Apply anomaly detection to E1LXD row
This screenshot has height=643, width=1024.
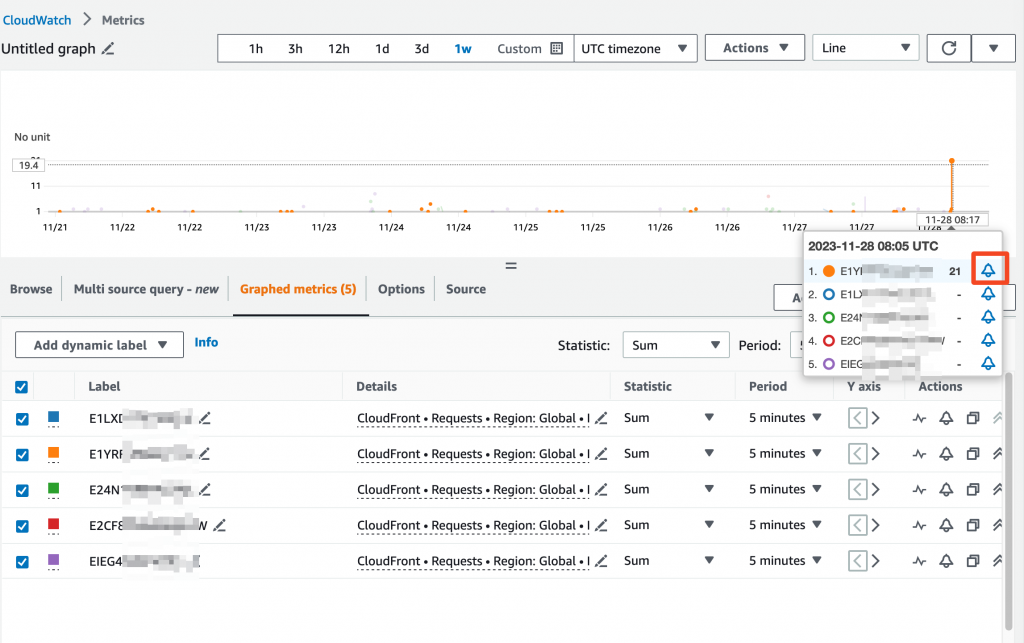(x=920, y=418)
